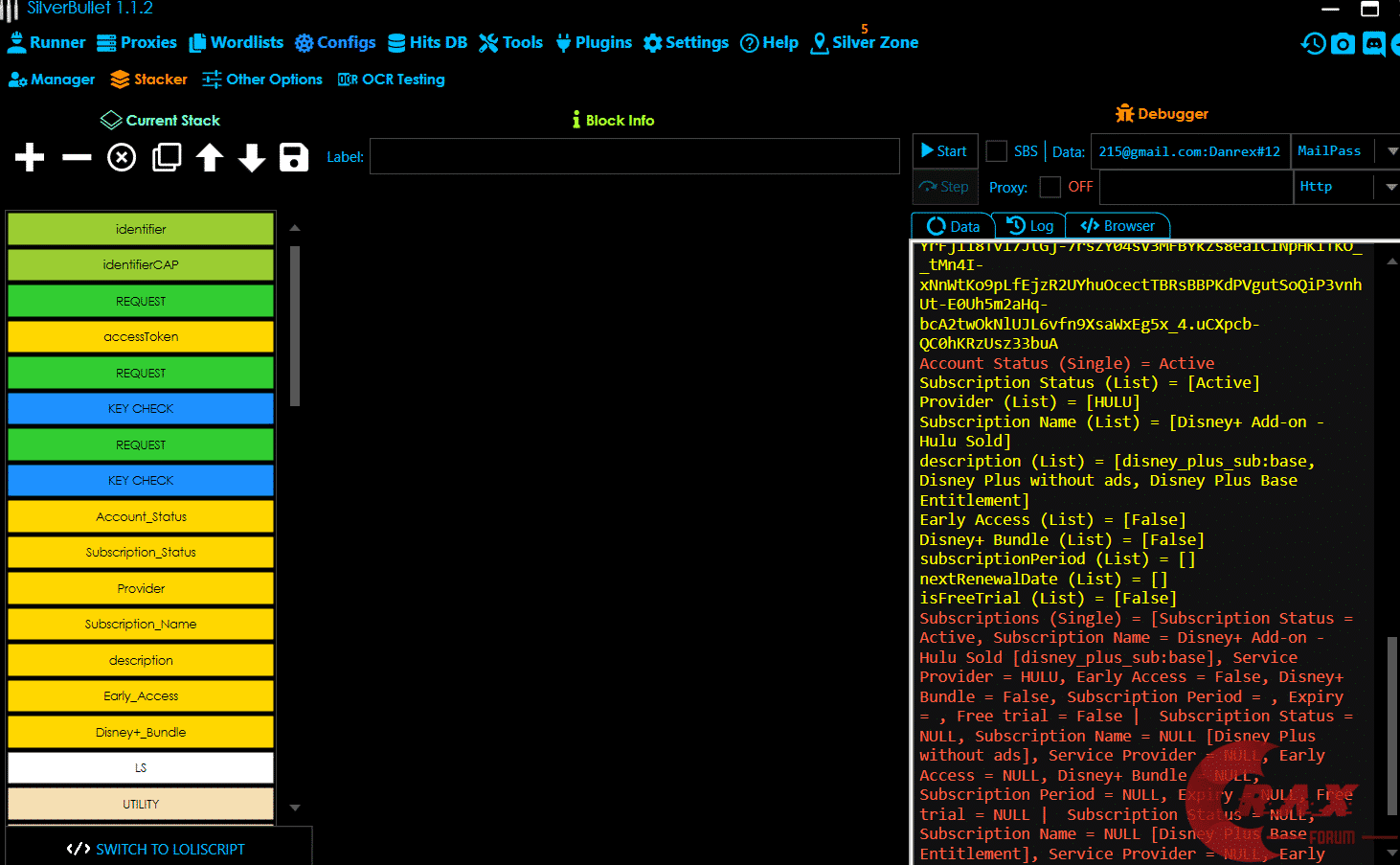Select the REQUEST block just below accessToken
1400x865 pixels.
tap(141, 373)
